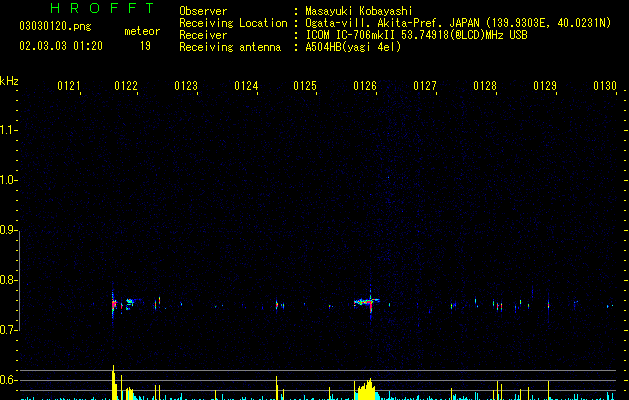Screen dimensions: 629x400
Task: Click the 1.1 kHz axis label
Action: pos(8,130)
